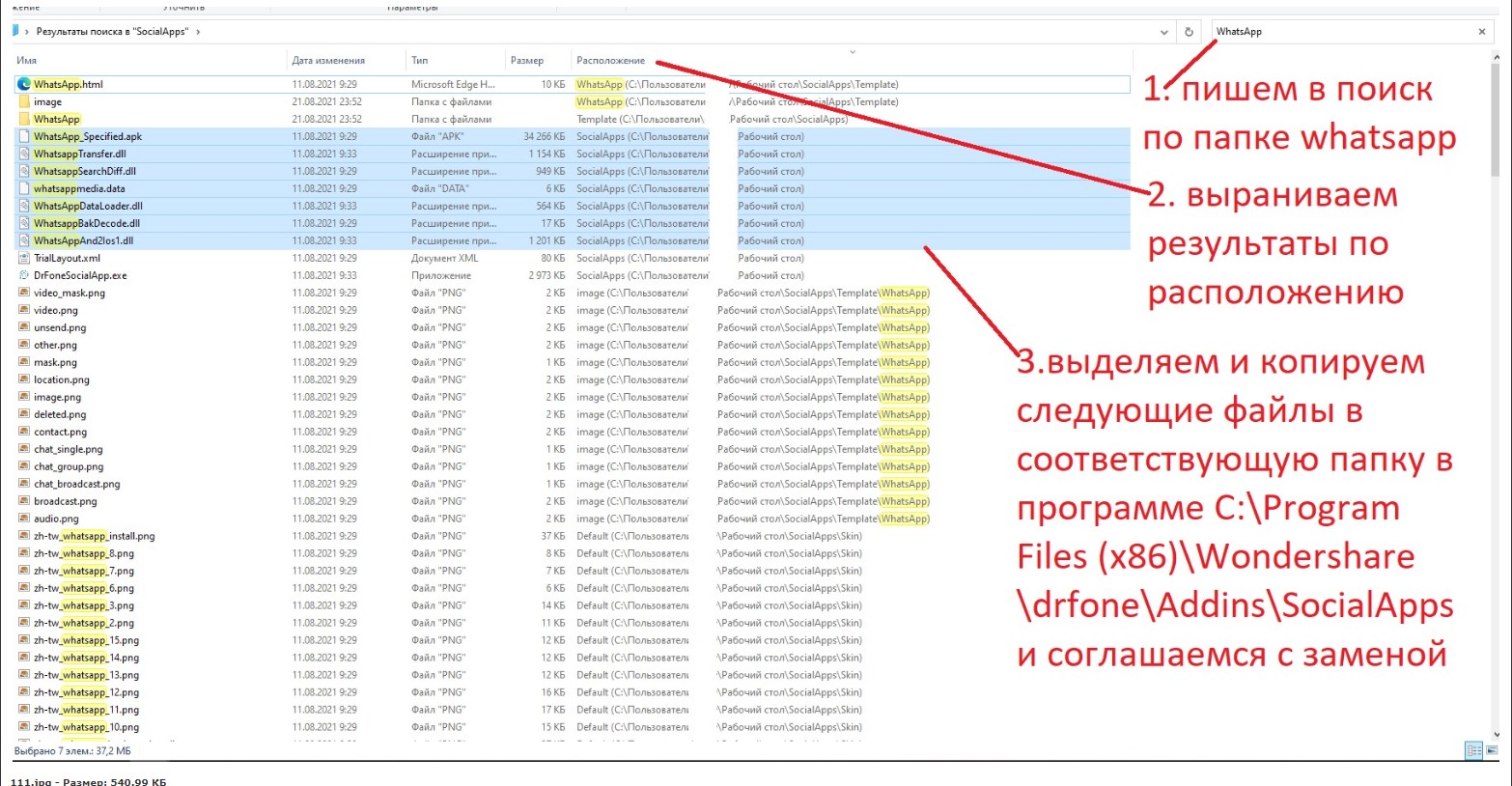1512x786 pixels.
Task: Open address bar history dropdown
Action: [1163, 32]
